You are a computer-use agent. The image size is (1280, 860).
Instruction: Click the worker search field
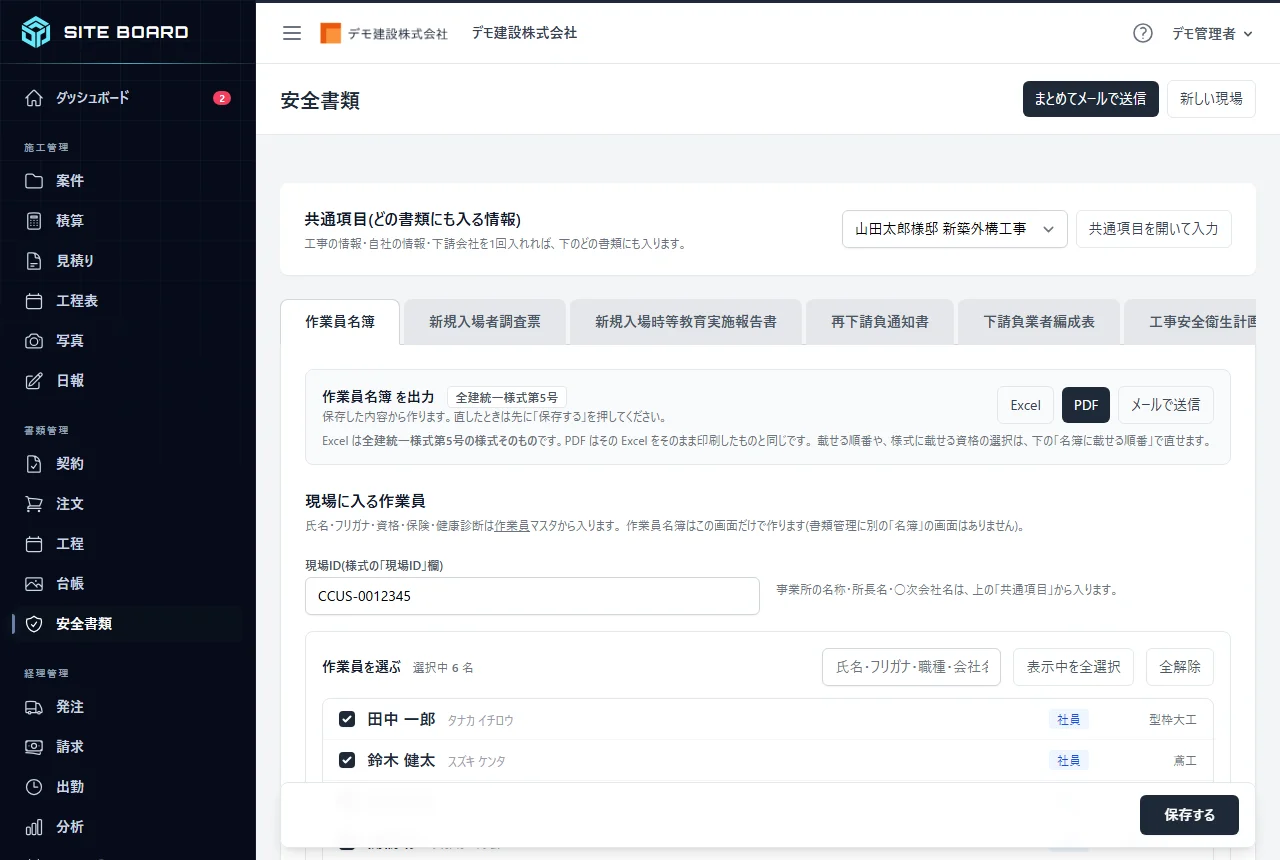point(912,667)
